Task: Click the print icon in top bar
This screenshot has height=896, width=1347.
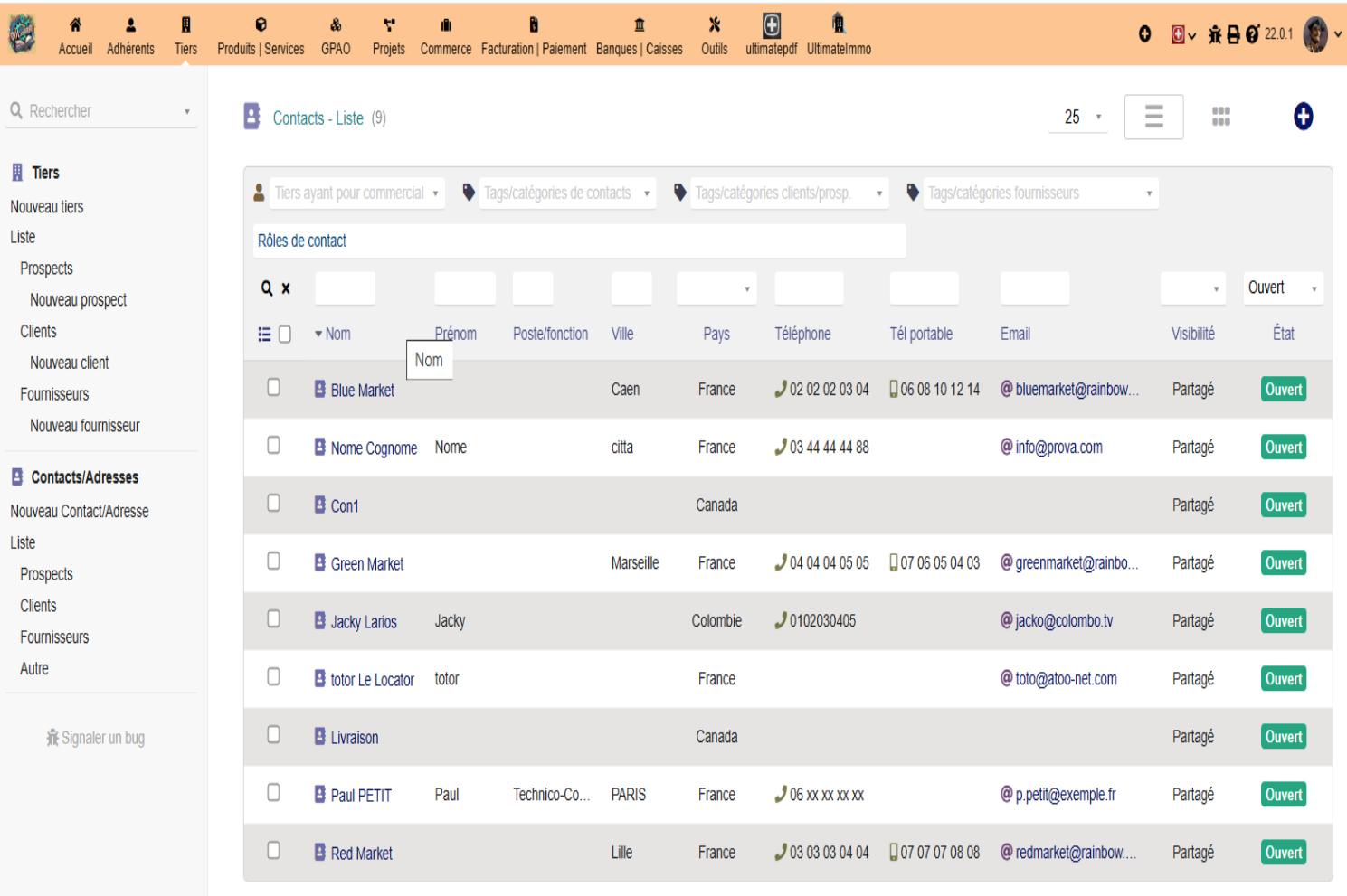Action: click(1233, 34)
